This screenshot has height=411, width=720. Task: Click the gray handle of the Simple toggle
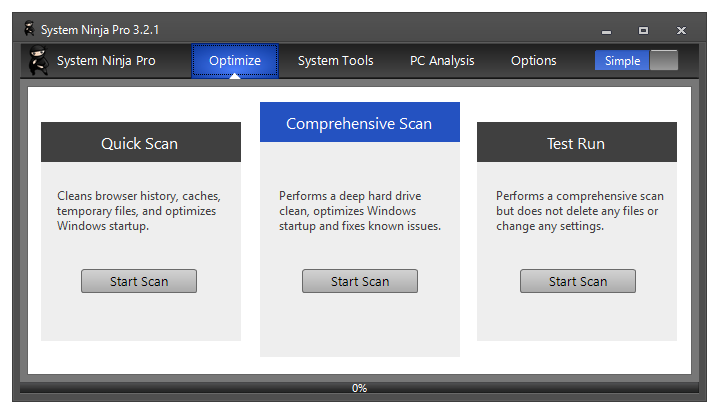pos(664,60)
